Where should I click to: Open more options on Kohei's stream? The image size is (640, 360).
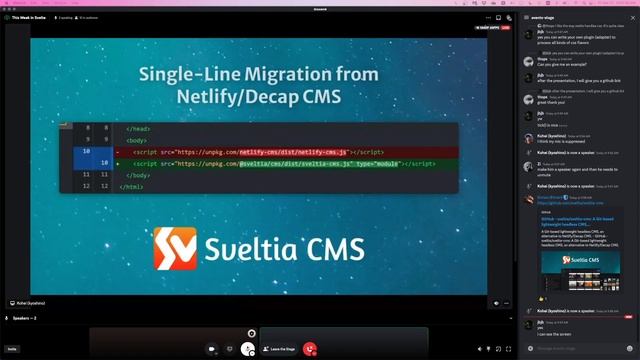[507, 303]
